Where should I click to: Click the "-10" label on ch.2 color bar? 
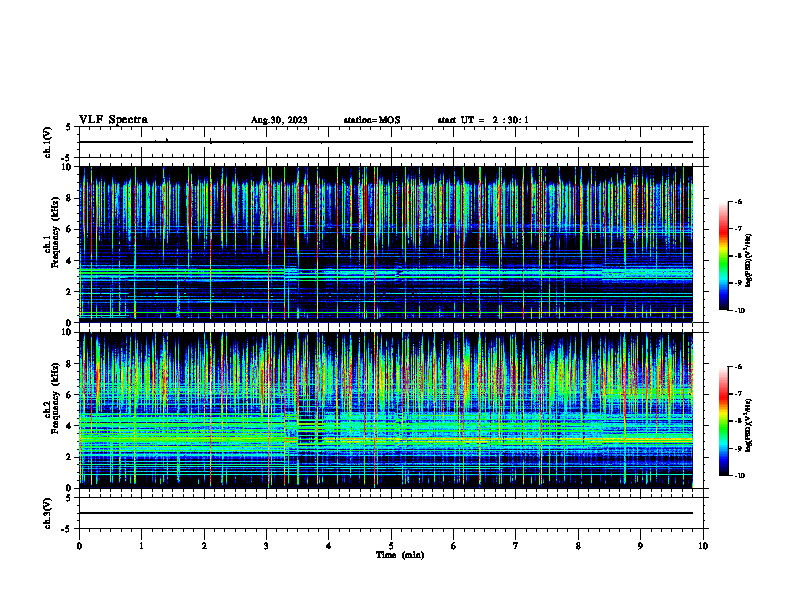[x=739, y=476]
